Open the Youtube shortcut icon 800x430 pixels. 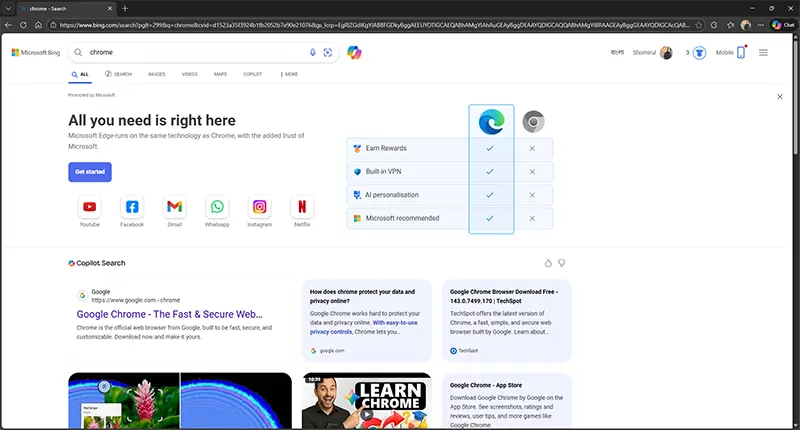tap(89, 207)
